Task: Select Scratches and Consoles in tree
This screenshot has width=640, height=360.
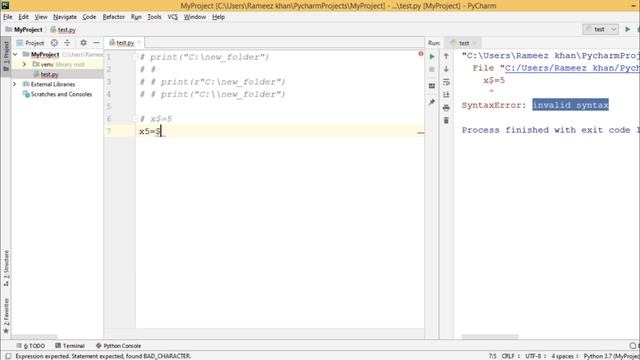Action: (61, 94)
